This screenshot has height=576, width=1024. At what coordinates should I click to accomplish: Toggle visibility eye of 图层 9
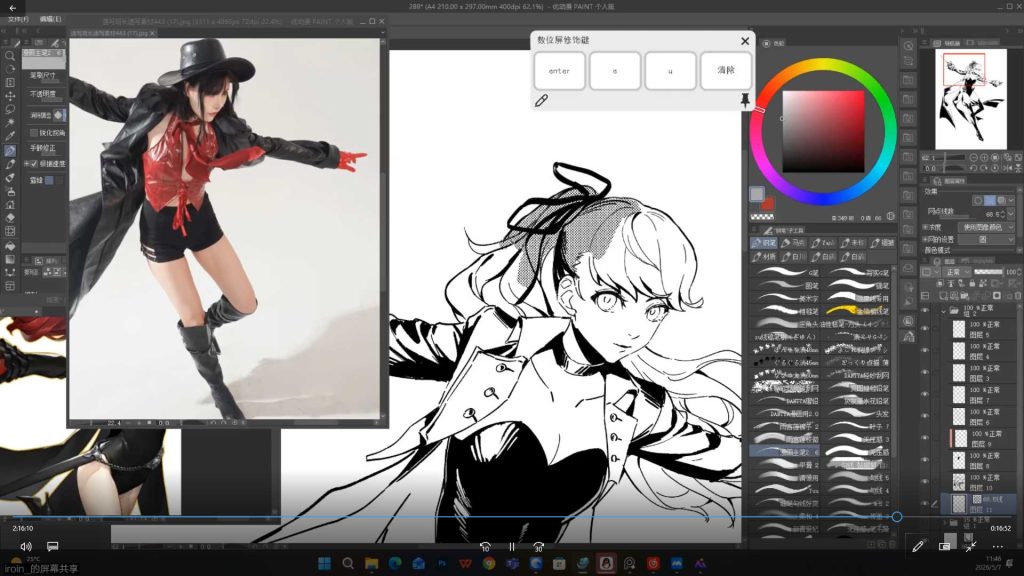(x=924, y=438)
